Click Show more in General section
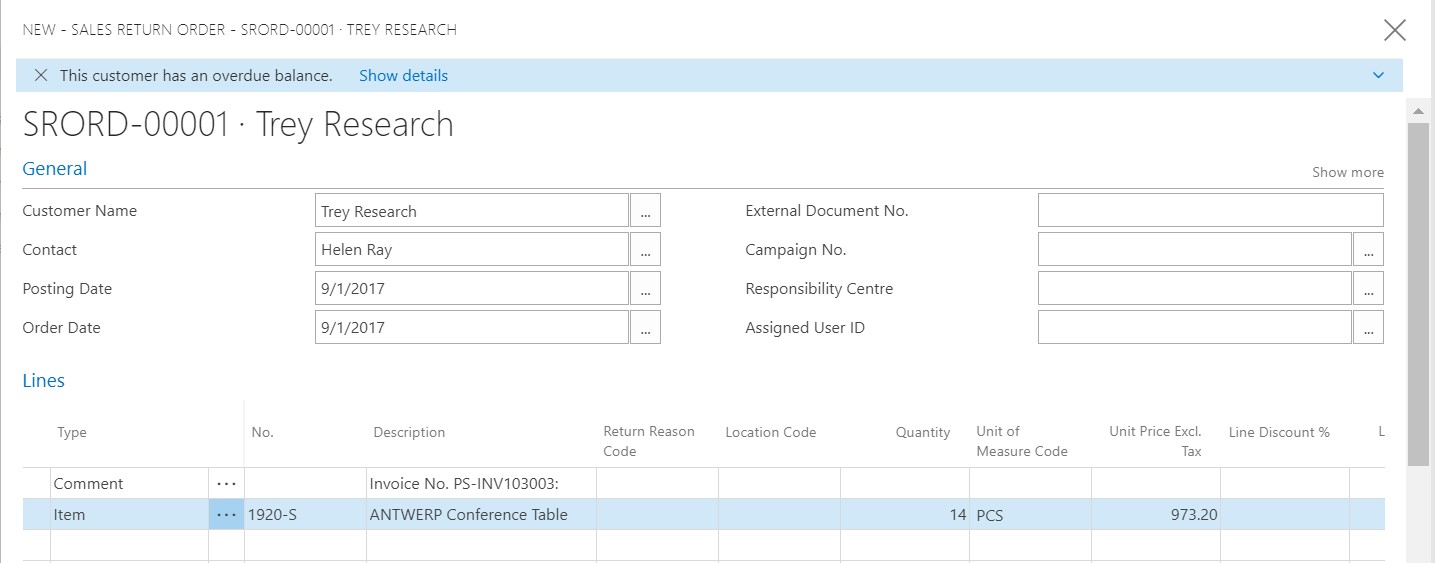 (1348, 172)
